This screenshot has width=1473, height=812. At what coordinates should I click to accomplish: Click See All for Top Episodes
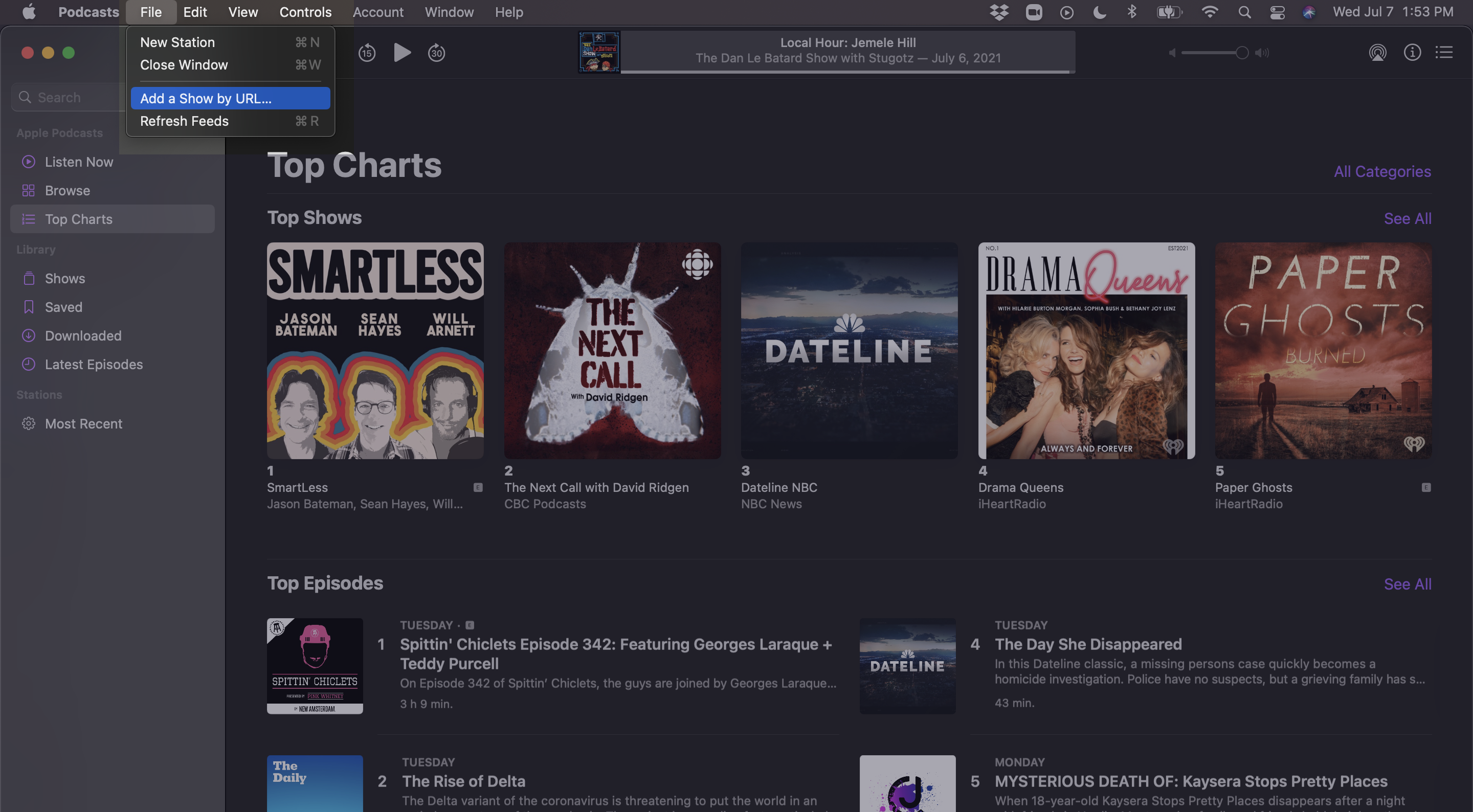click(x=1407, y=584)
